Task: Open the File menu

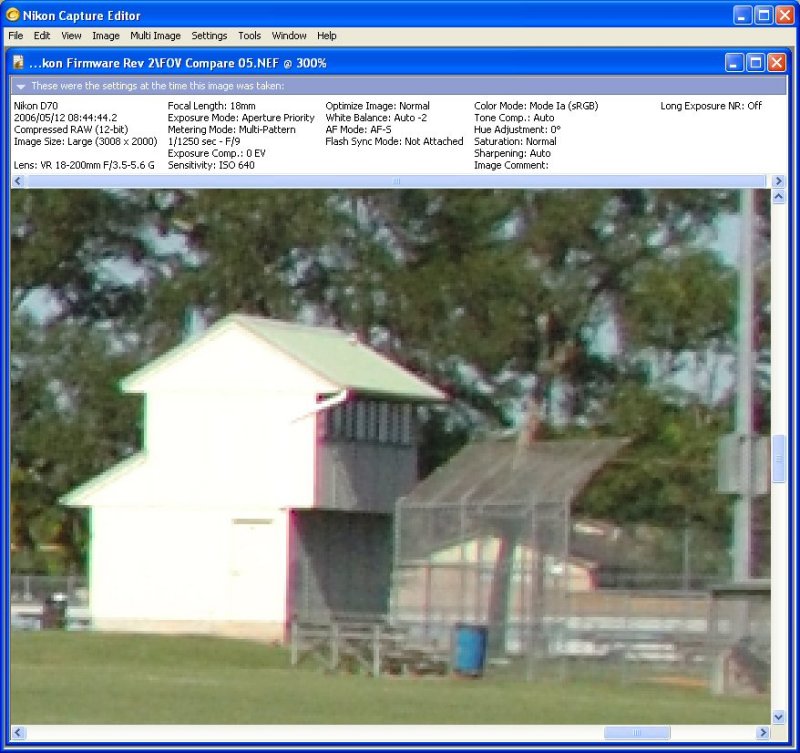Action: [15, 36]
